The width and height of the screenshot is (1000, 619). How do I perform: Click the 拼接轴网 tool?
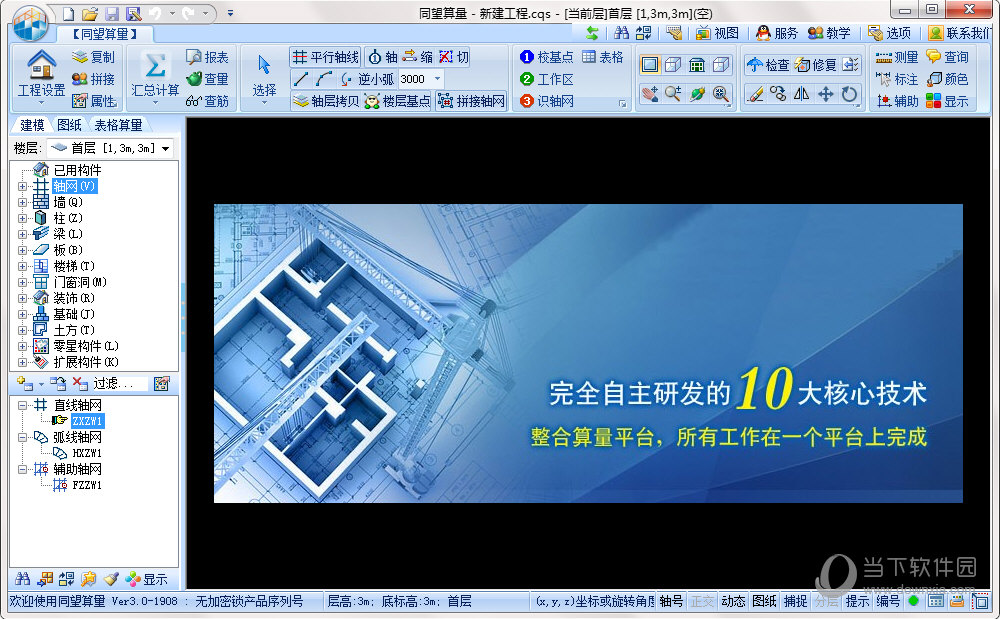[471, 101]
